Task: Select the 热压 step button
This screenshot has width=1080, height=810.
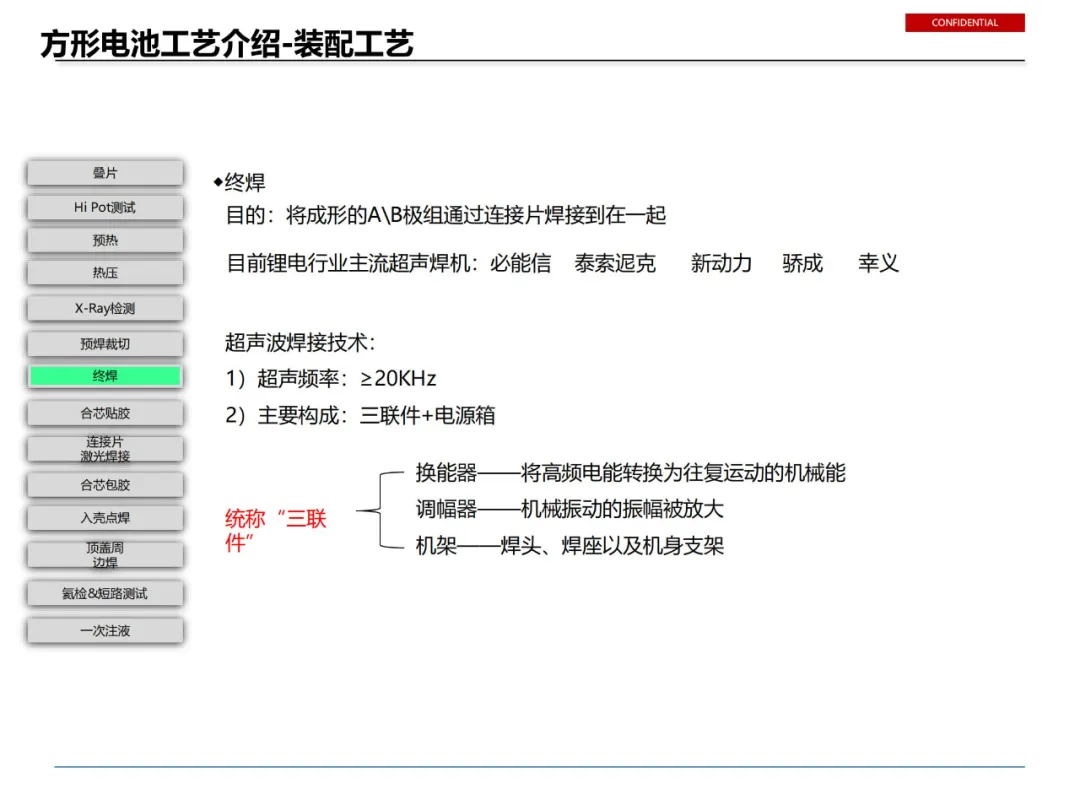Action: point(105,273)
